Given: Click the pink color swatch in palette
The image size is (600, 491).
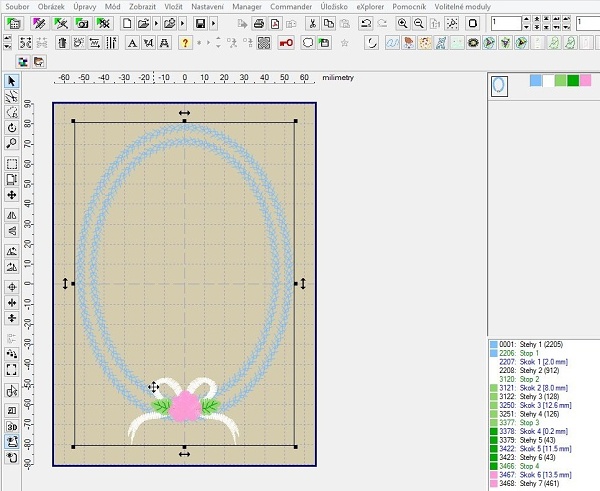Looking at the screenshot, I should pyautogui.click(x=587, y=80).
